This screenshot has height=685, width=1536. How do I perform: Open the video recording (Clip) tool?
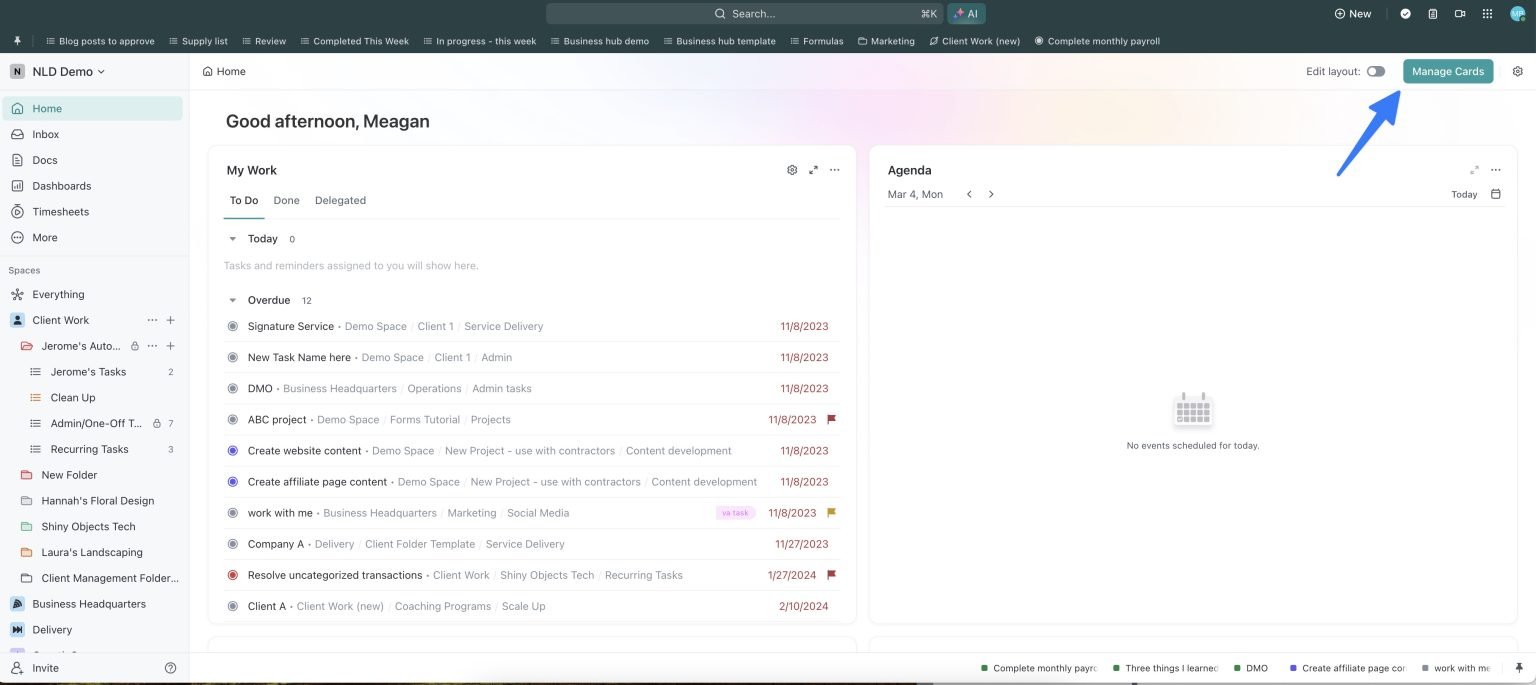1461,13
